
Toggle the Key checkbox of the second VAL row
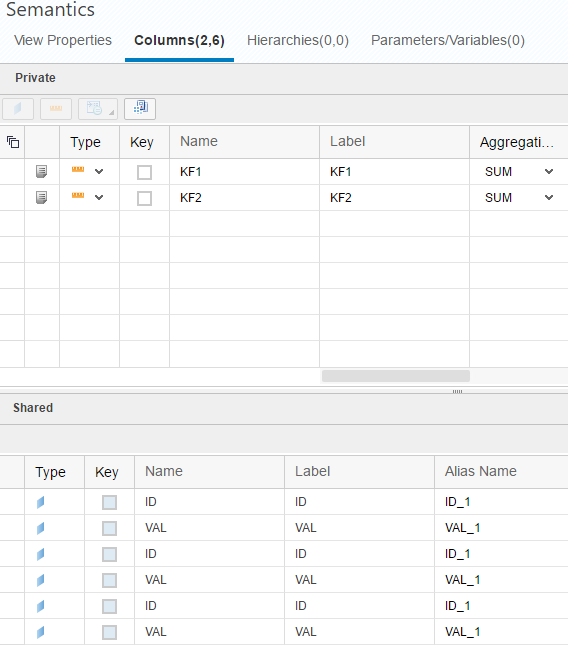109,580
